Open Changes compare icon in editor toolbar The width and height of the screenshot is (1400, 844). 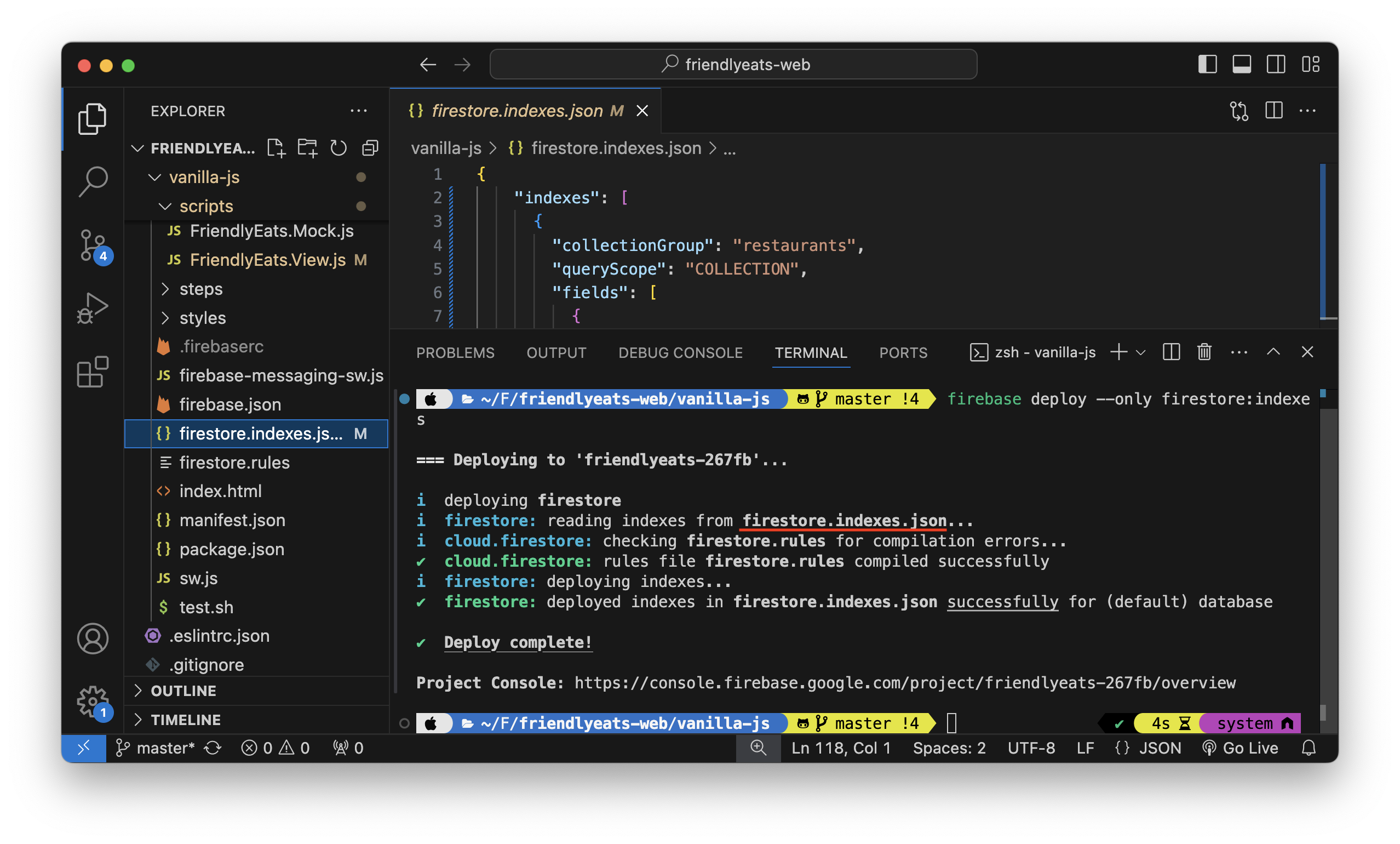[x=1238, y=111]
